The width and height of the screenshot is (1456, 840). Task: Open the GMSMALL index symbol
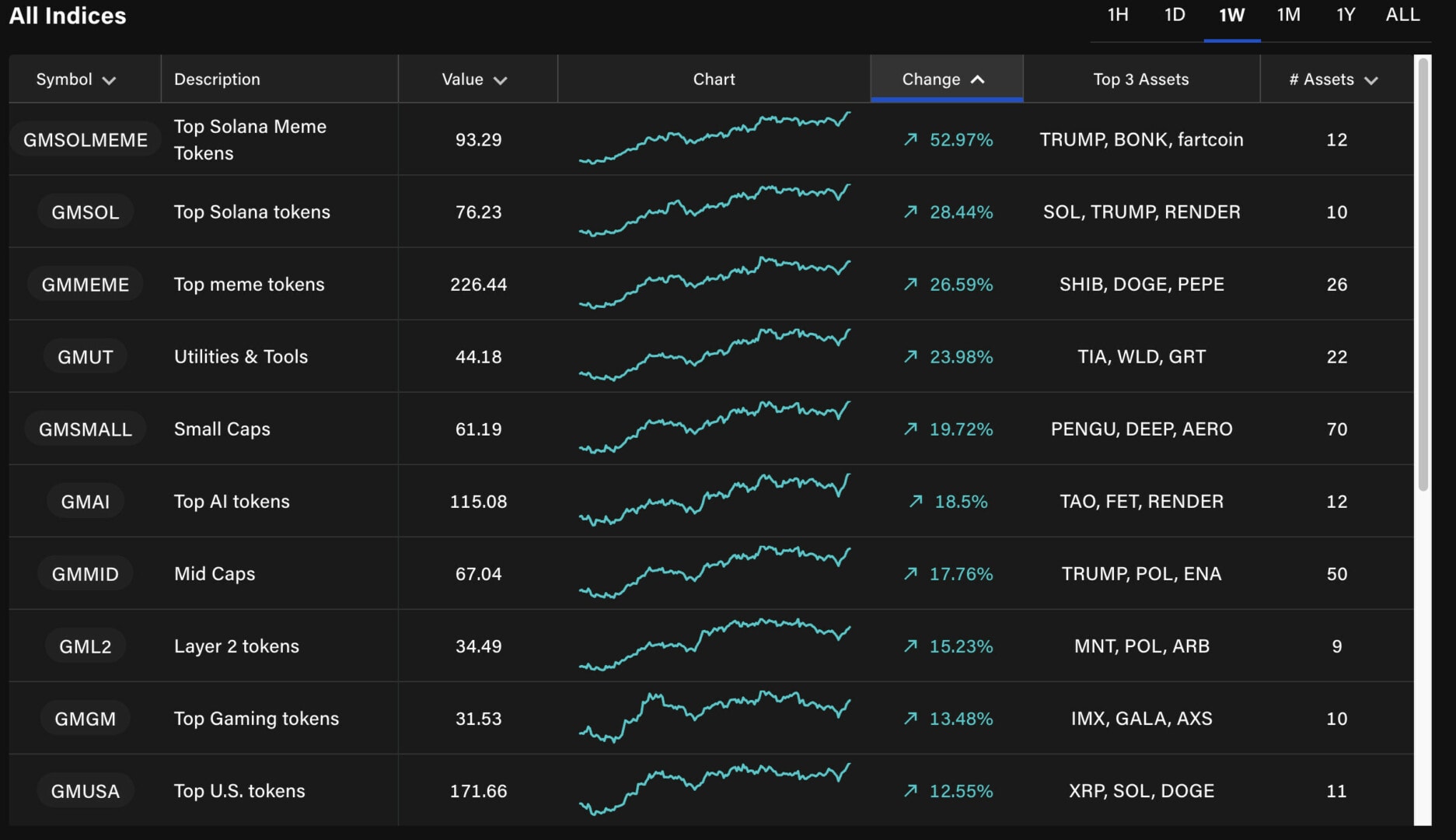[86, 429]
